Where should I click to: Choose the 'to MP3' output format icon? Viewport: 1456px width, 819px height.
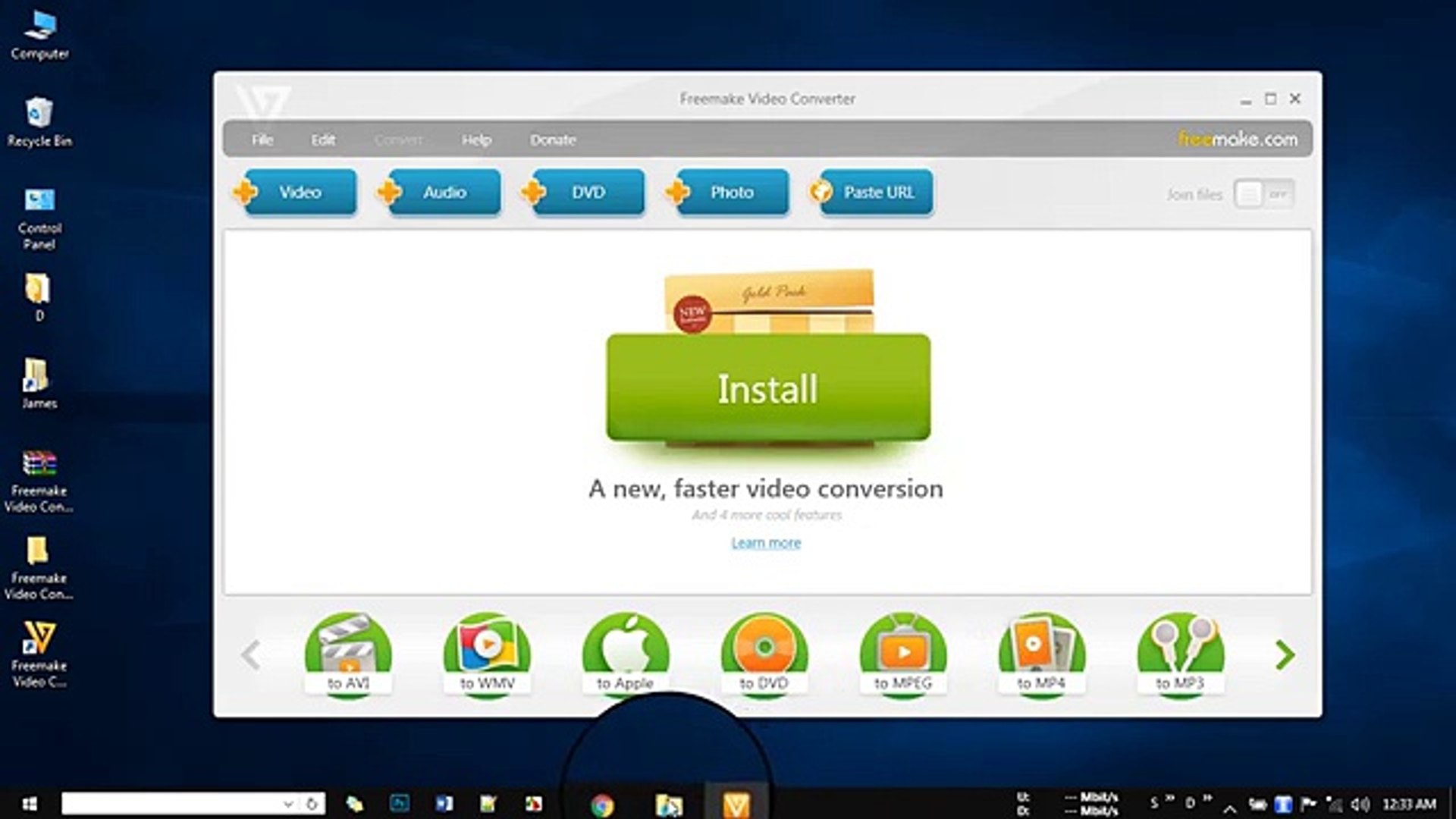1180,654
